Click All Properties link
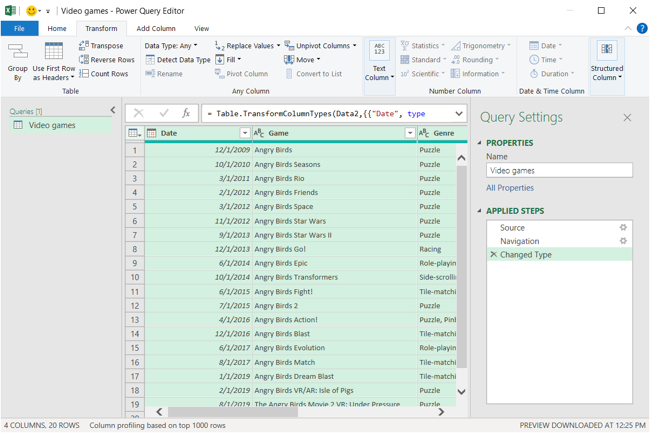 point(510,188)
